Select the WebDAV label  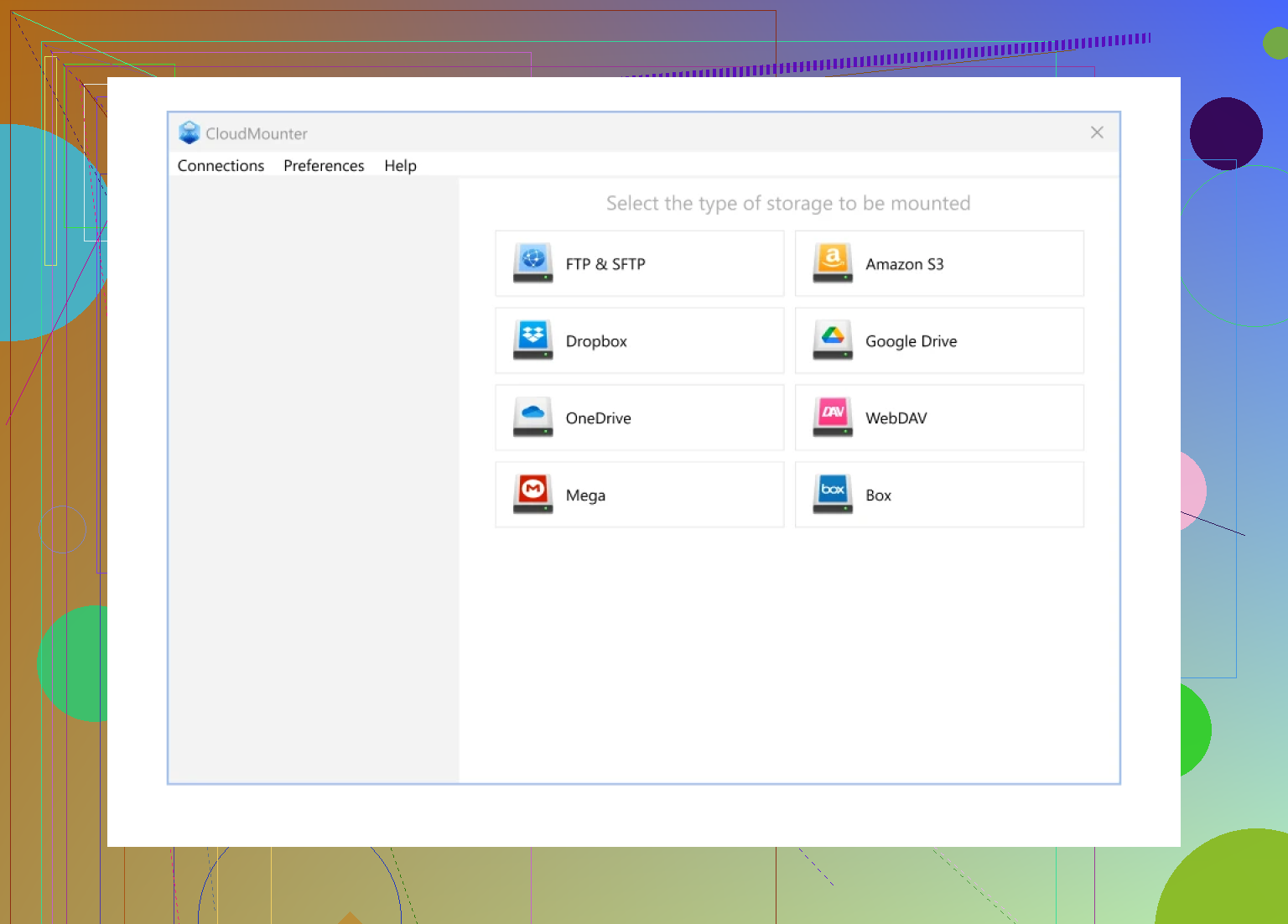896,418
